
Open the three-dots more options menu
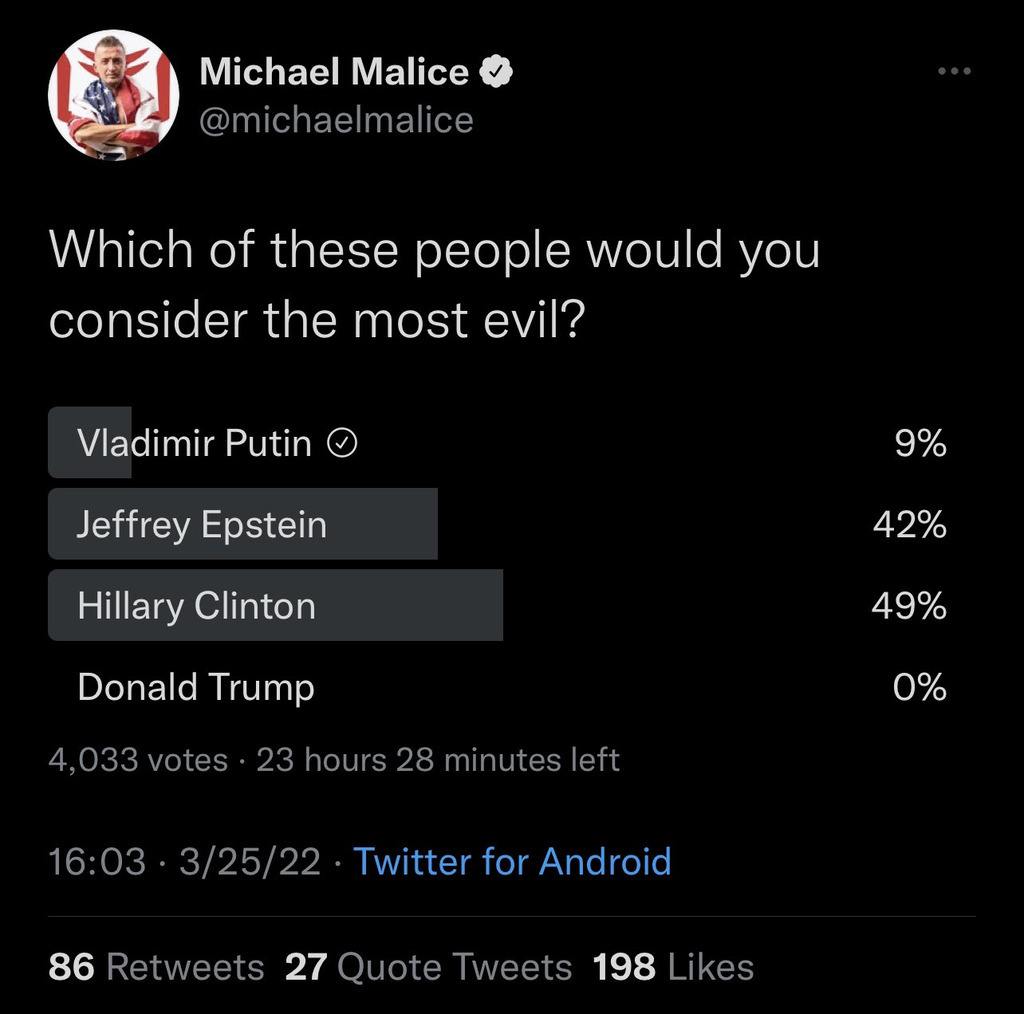pos(954,71)
